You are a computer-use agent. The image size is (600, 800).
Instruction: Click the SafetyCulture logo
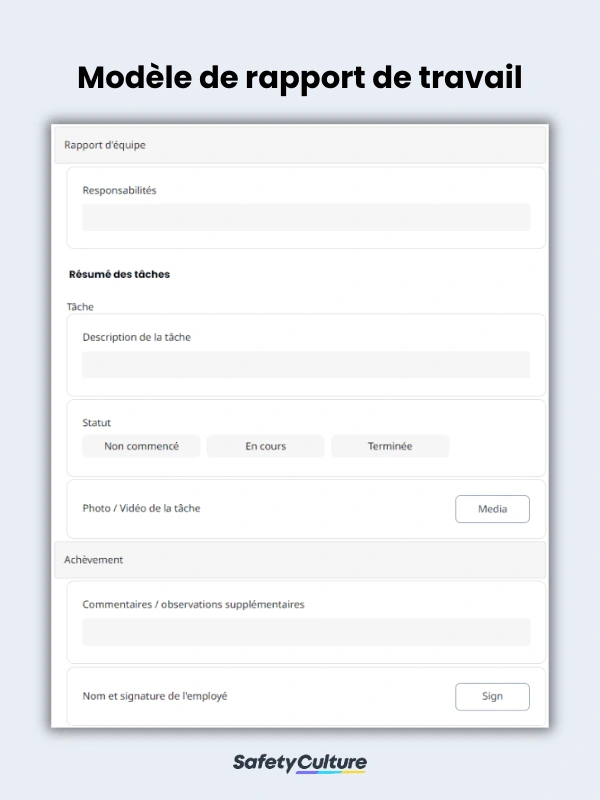point(300,763)
